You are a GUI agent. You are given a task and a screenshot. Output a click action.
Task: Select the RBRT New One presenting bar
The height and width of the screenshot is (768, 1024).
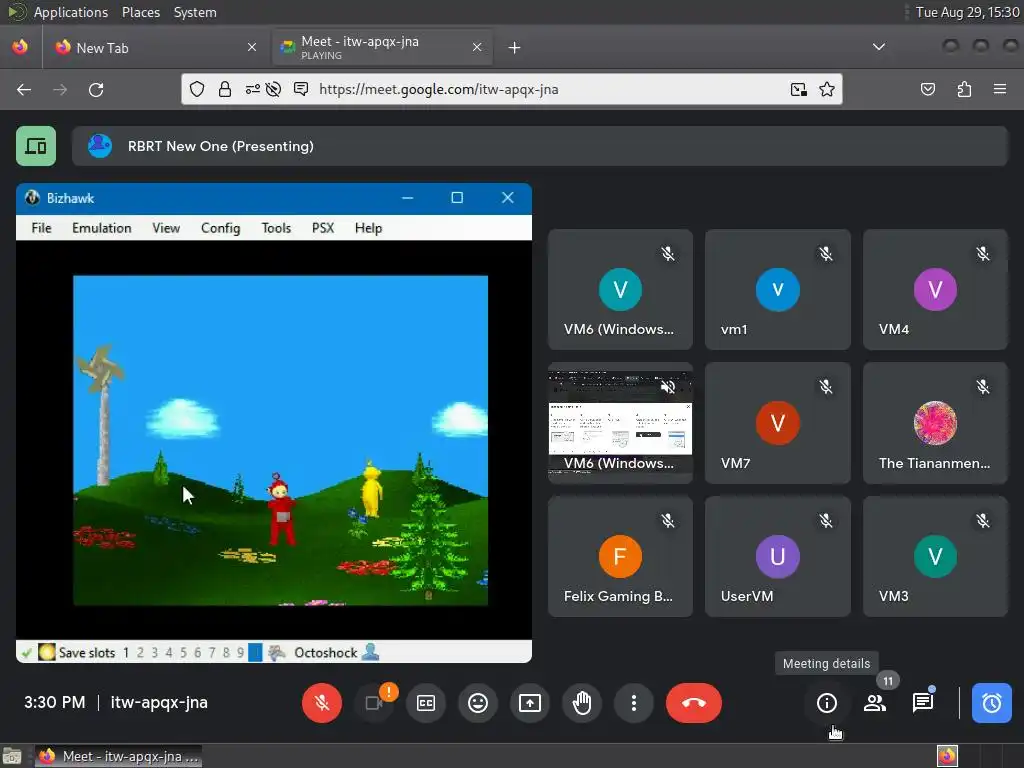tap(539, 146)
